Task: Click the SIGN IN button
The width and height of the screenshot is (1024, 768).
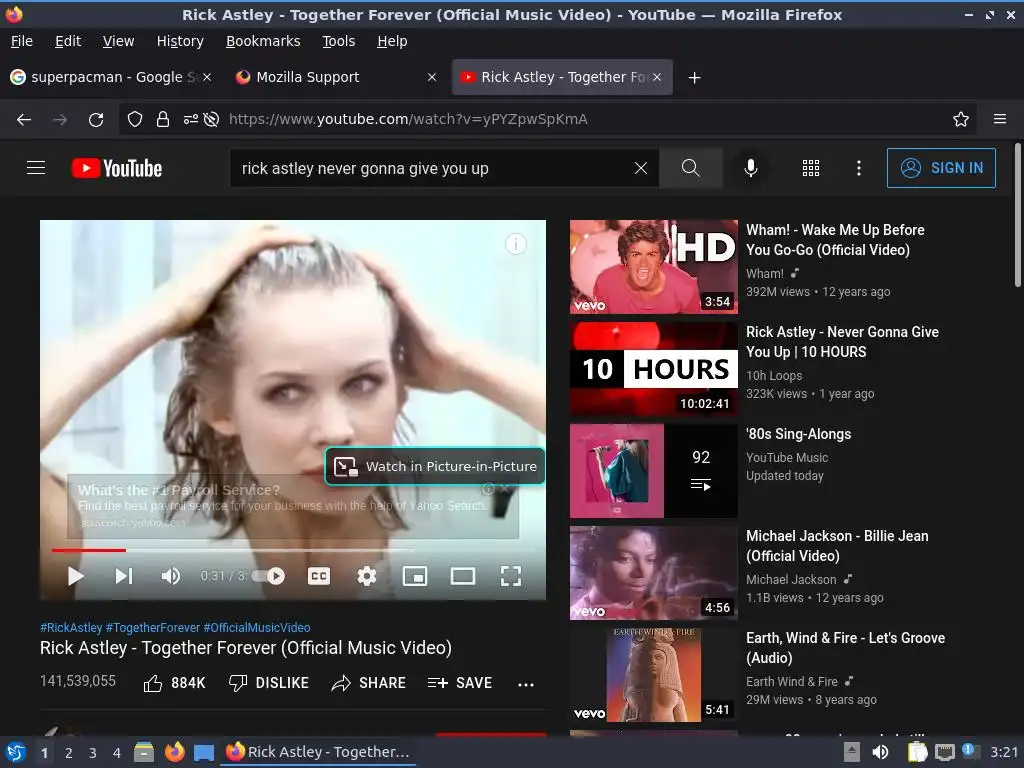Action: 941,168
